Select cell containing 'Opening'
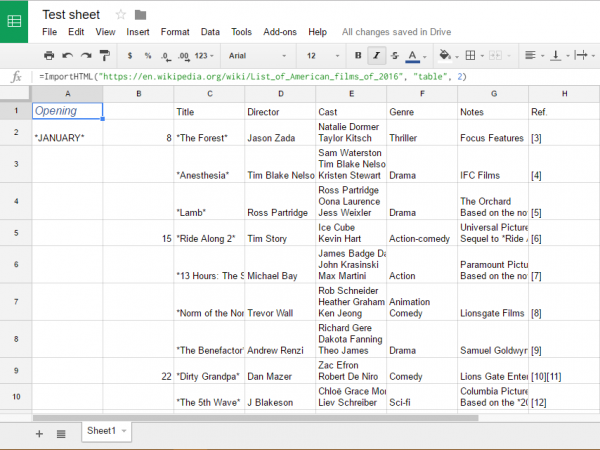600x450 pixels. (67, 111)
